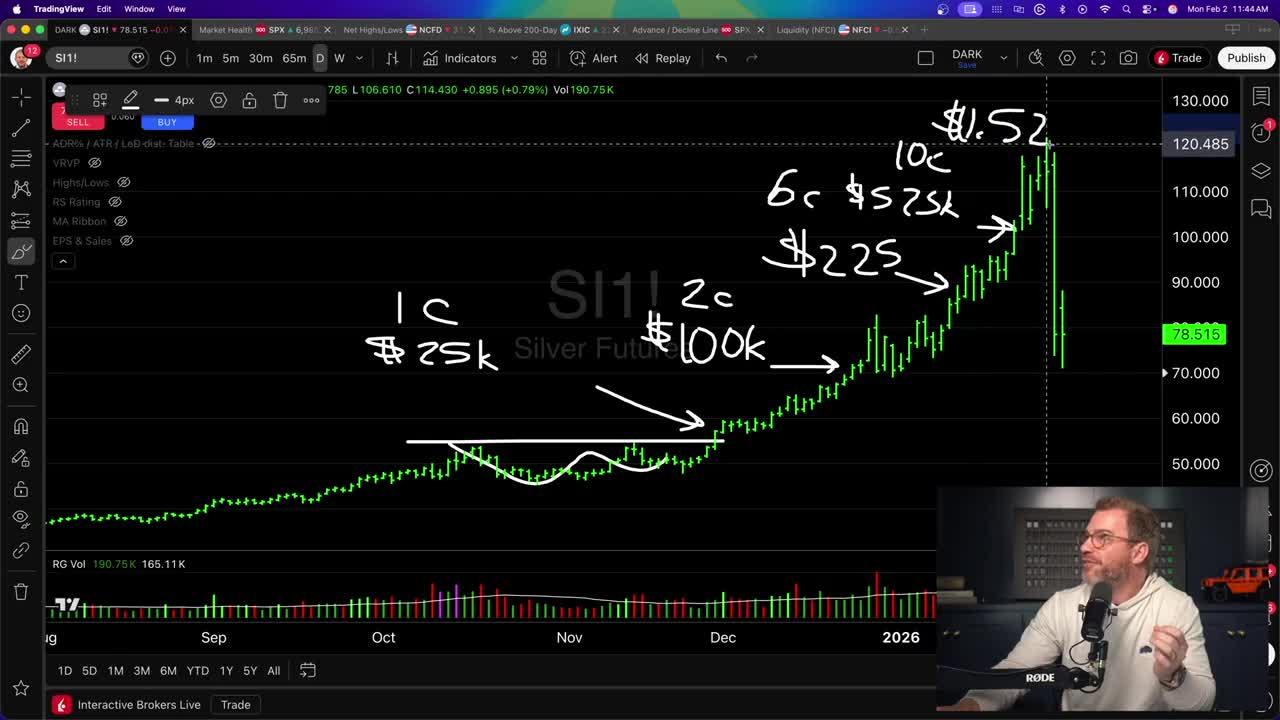Enable Magnet mode in drawing sidebar
This screenshot has width=1280, height=720.
[21, 427]
